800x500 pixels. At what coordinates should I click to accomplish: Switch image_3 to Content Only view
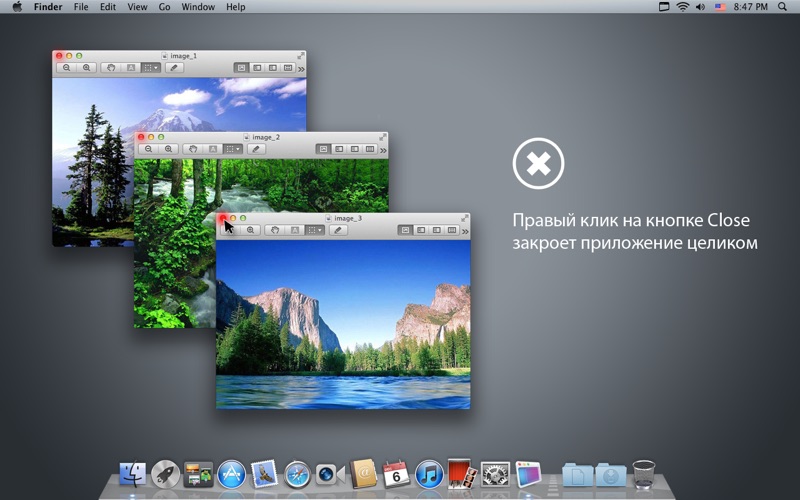(405, 230)
